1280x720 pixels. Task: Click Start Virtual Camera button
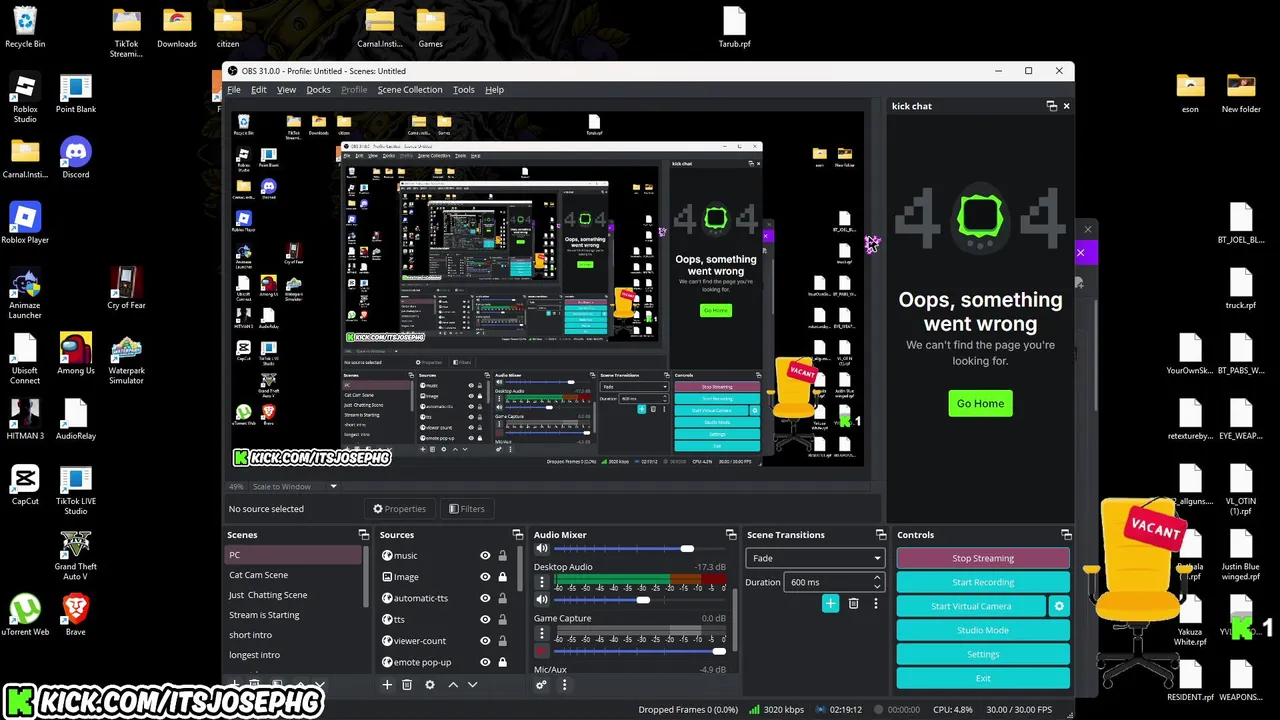click(x=971, y=606)
